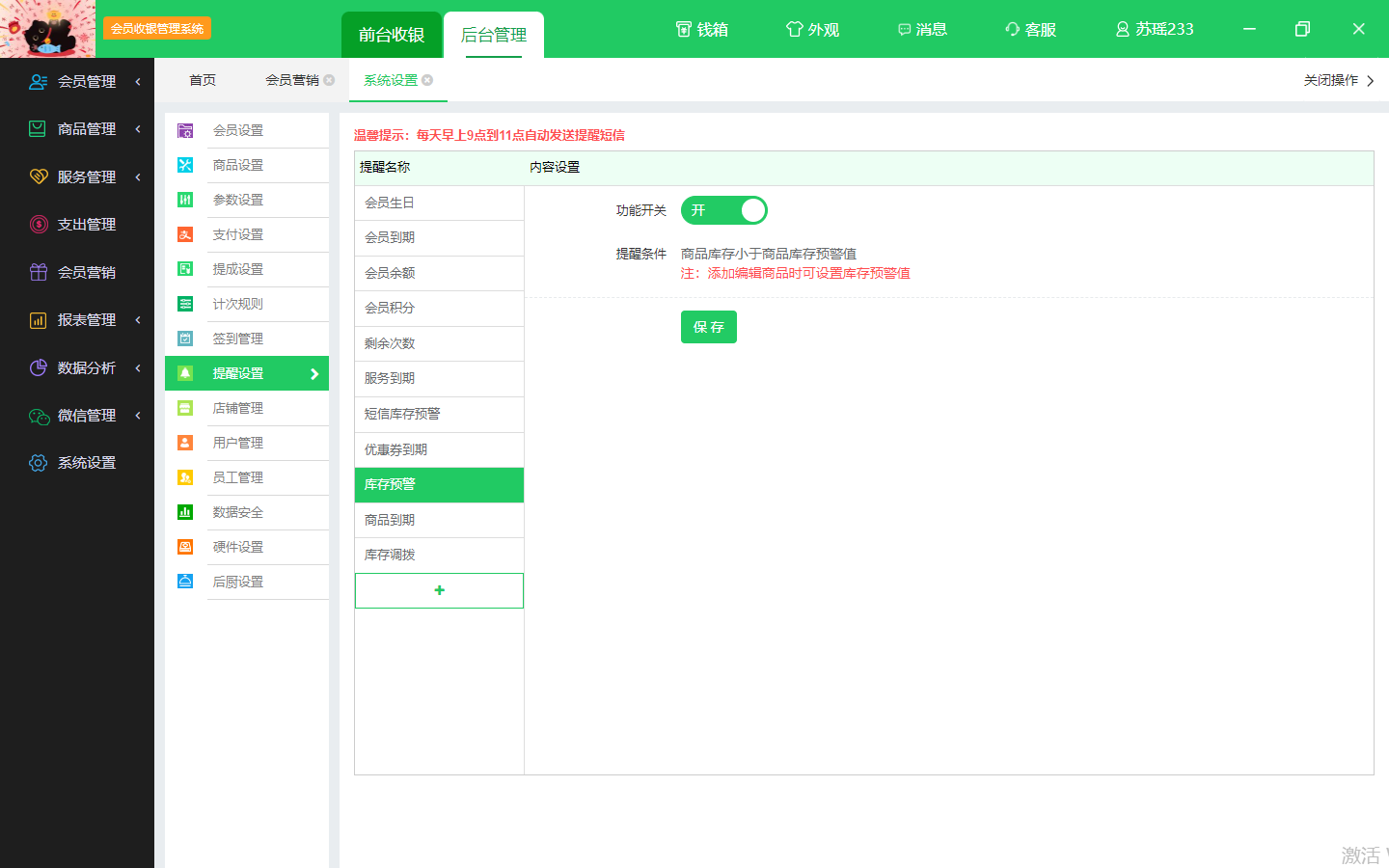Click the 参数设置 icon in settings list
Image resolution: width=1389 pixels, height=868 pixels.
[185, 200]
